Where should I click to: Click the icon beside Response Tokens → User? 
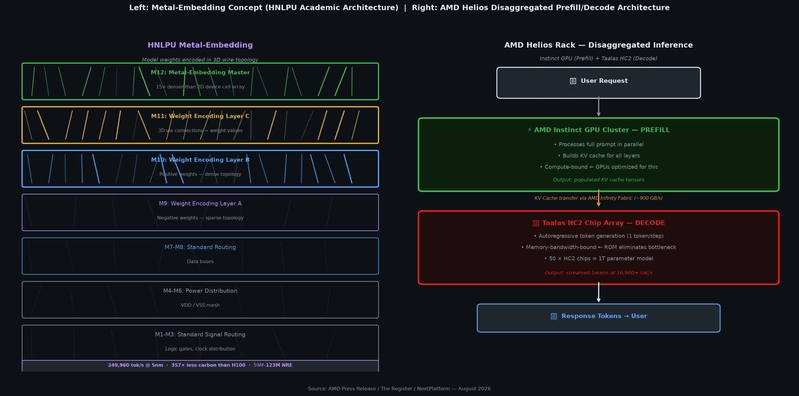(553, 316)
